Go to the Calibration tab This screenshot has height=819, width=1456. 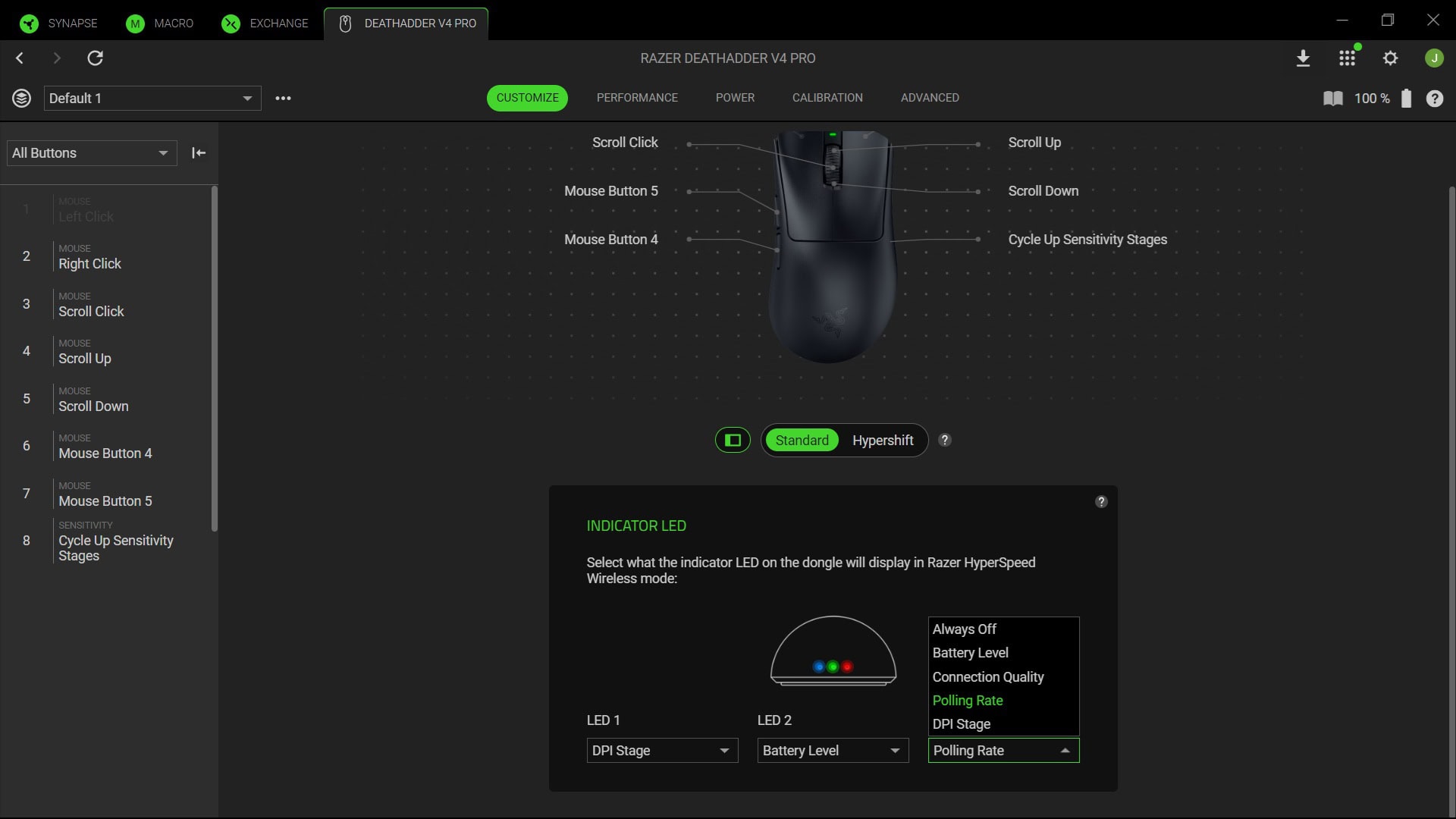pyautogui.click(x=827, y=98)
